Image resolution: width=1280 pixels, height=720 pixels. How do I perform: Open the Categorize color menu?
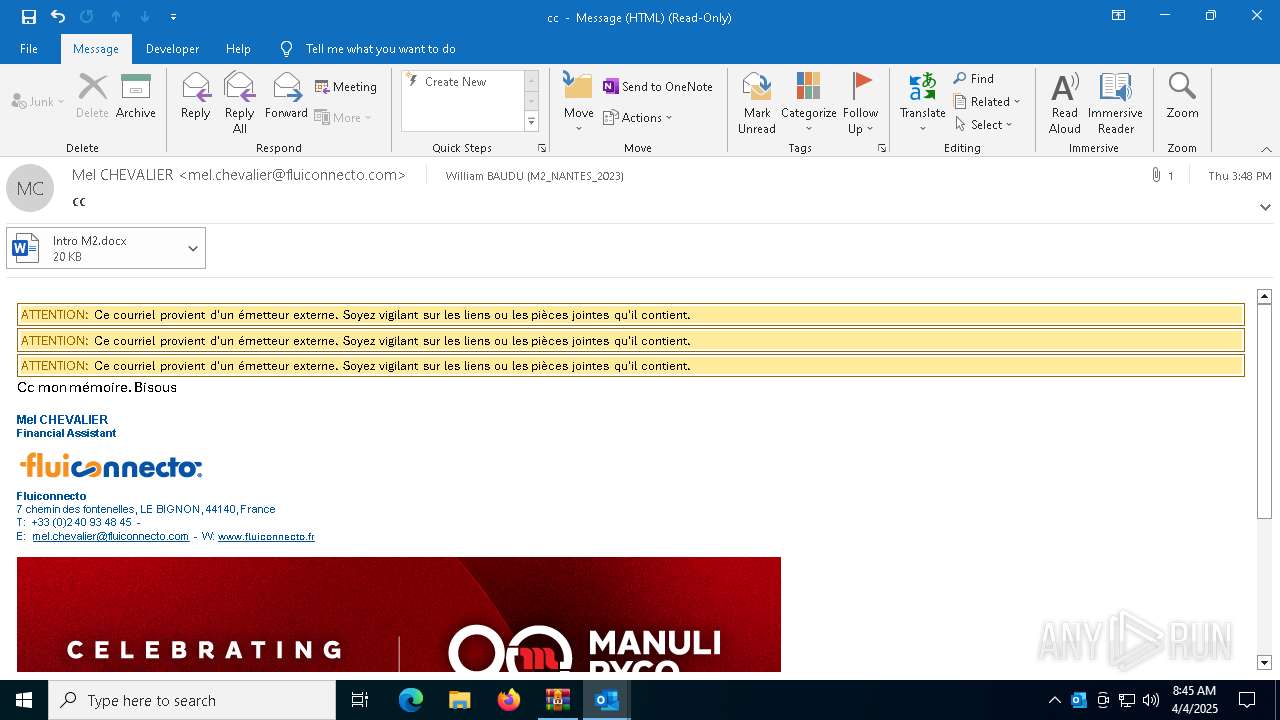[808, 103]
